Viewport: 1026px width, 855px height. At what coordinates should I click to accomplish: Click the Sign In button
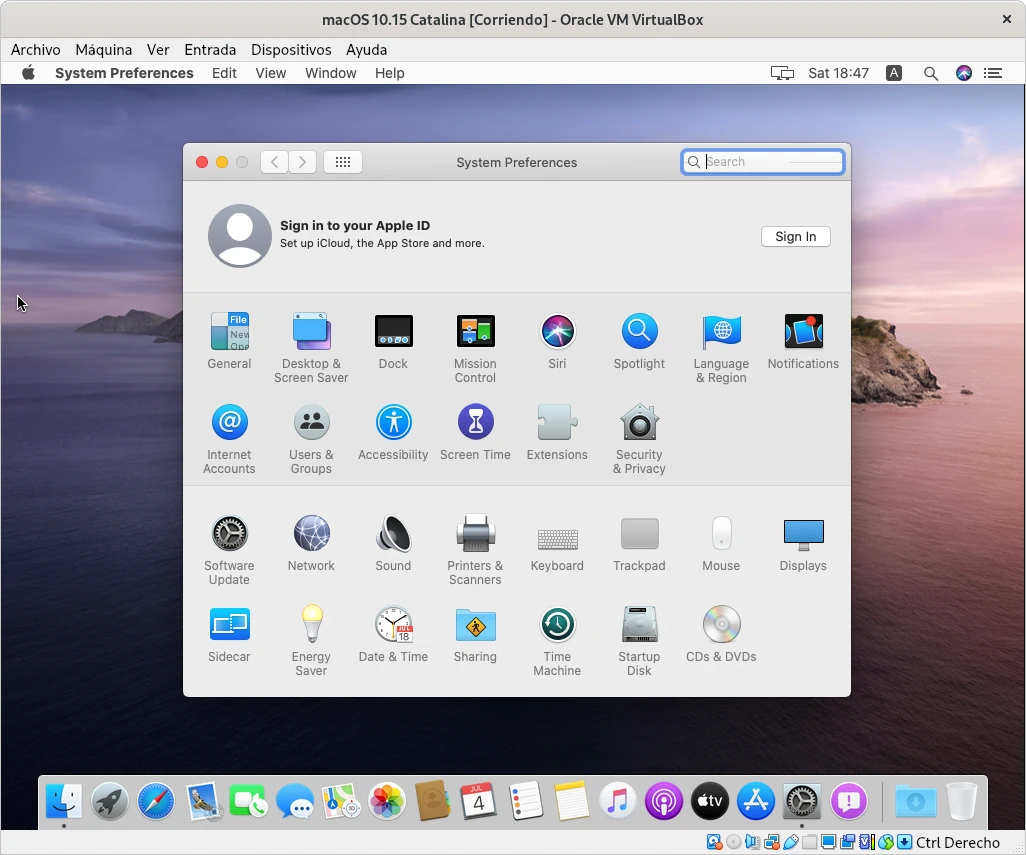coord(795,237)
